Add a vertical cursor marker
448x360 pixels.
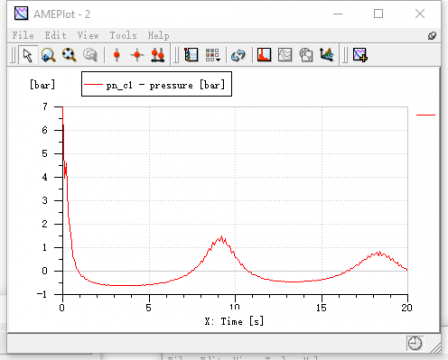click(x=117, y=55)
